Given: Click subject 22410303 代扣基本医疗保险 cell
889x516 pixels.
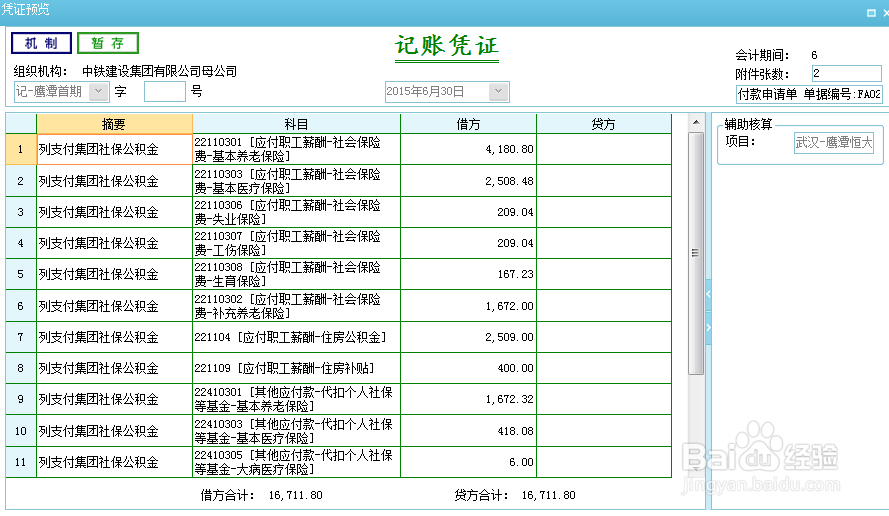Looking at the screenshot, I should (x=297, y=431).
